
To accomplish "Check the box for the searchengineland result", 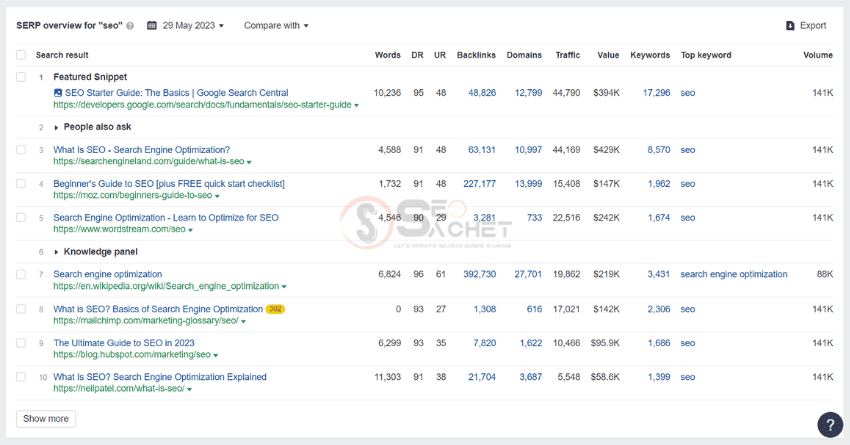I will pyautogui.click(x=21, y=150).
